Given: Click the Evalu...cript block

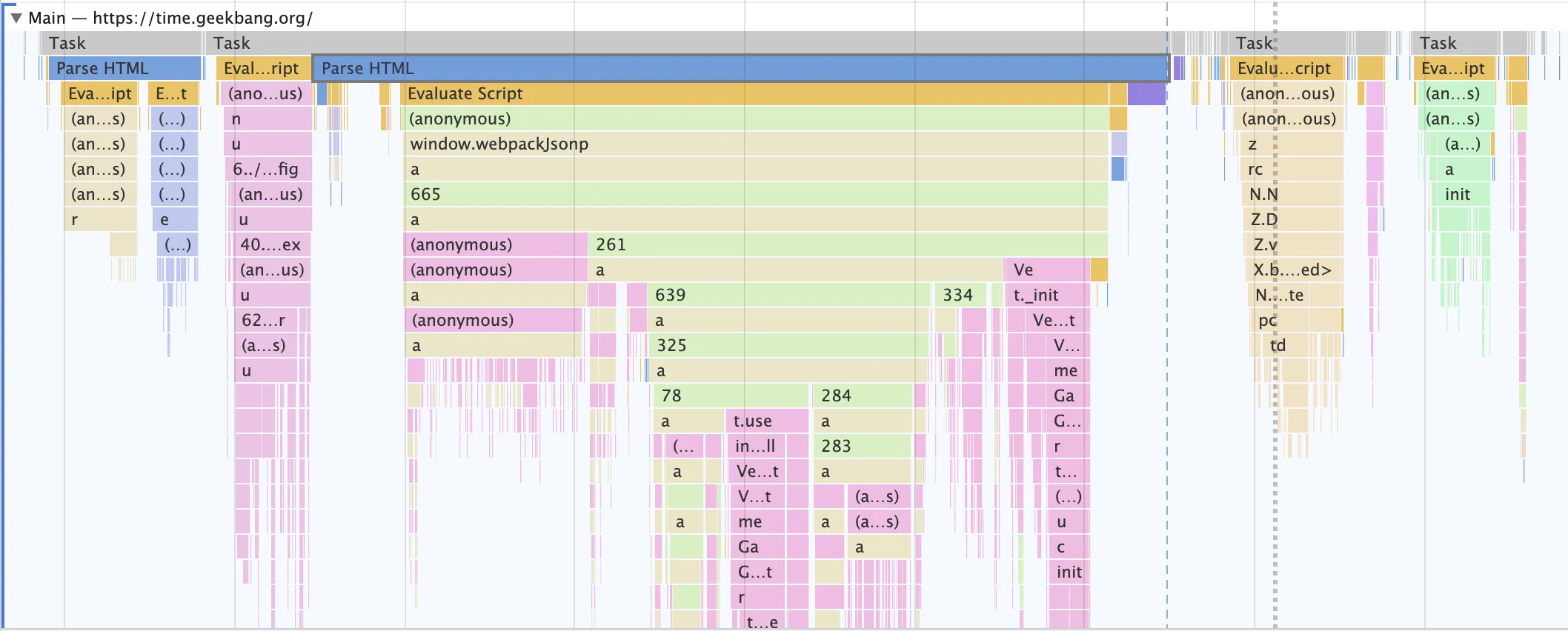Looking at the screenshot, I should pos(1286,68).
